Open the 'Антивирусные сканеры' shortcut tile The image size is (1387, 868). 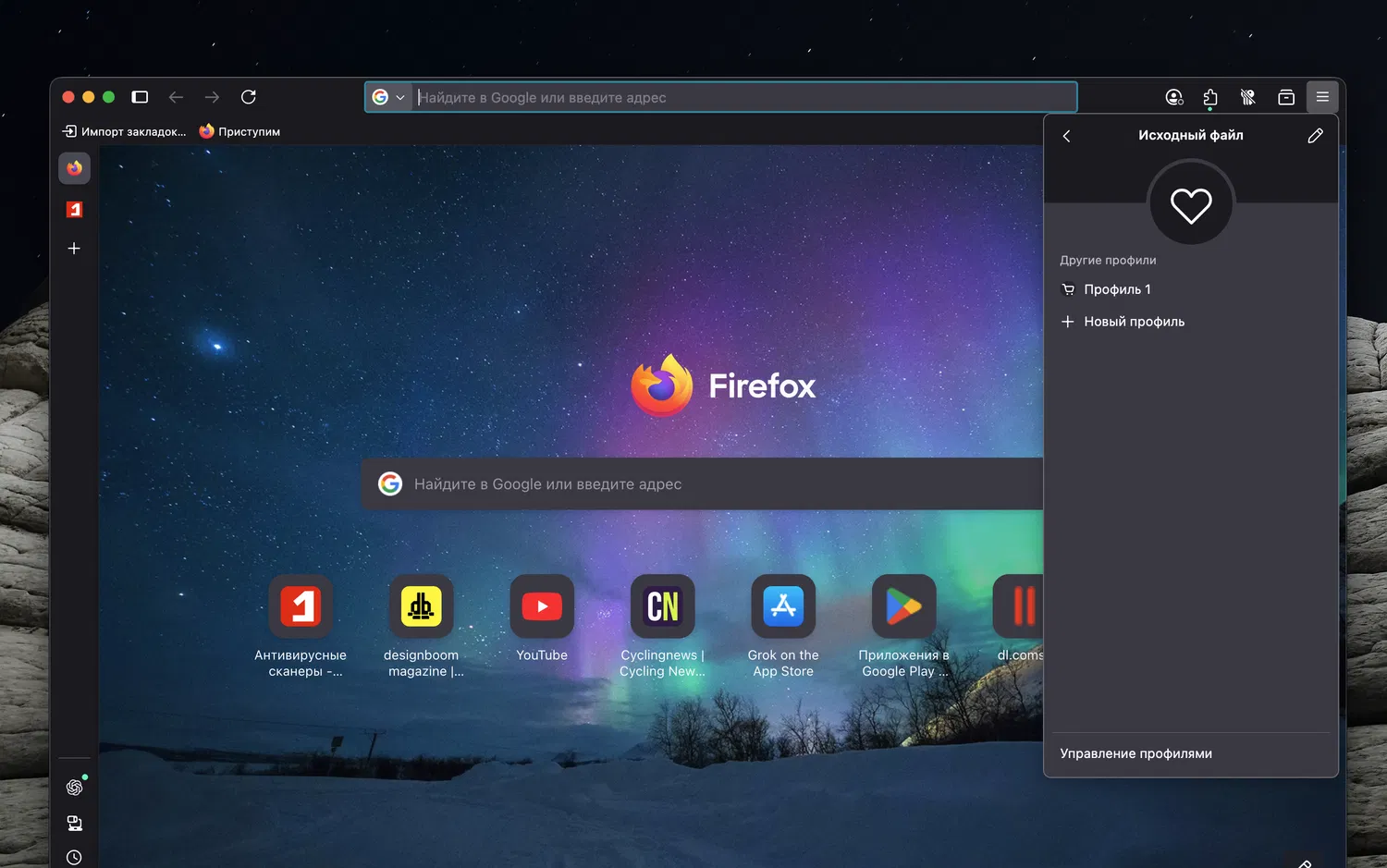(x=301, y=626)
